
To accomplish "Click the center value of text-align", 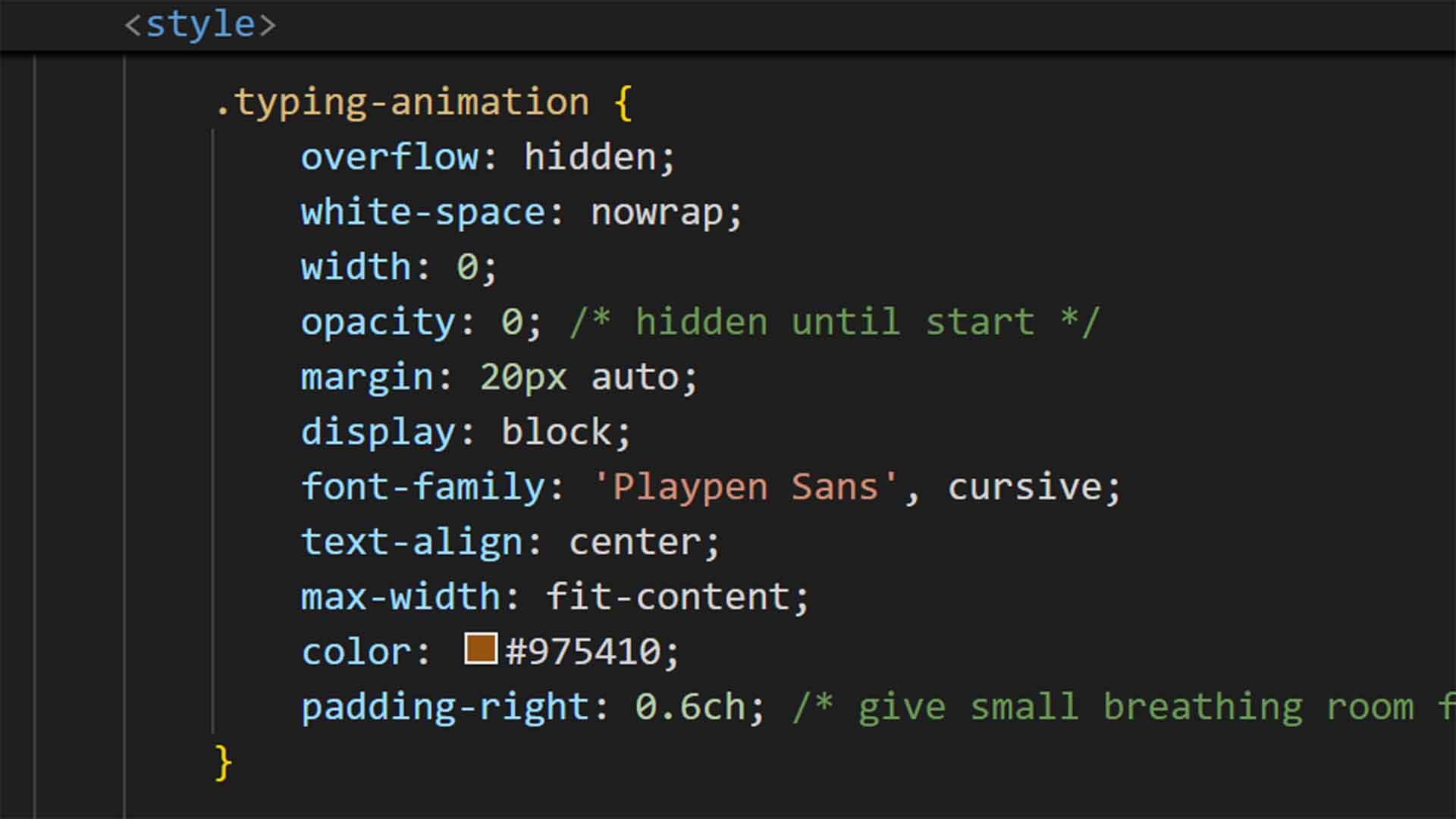I will coord(634,542).
